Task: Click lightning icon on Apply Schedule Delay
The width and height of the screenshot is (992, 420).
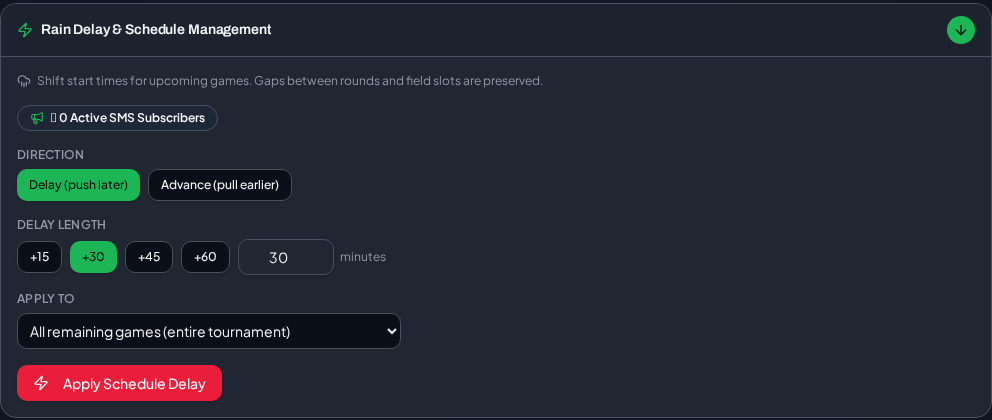Action: (x=41, y=383)
